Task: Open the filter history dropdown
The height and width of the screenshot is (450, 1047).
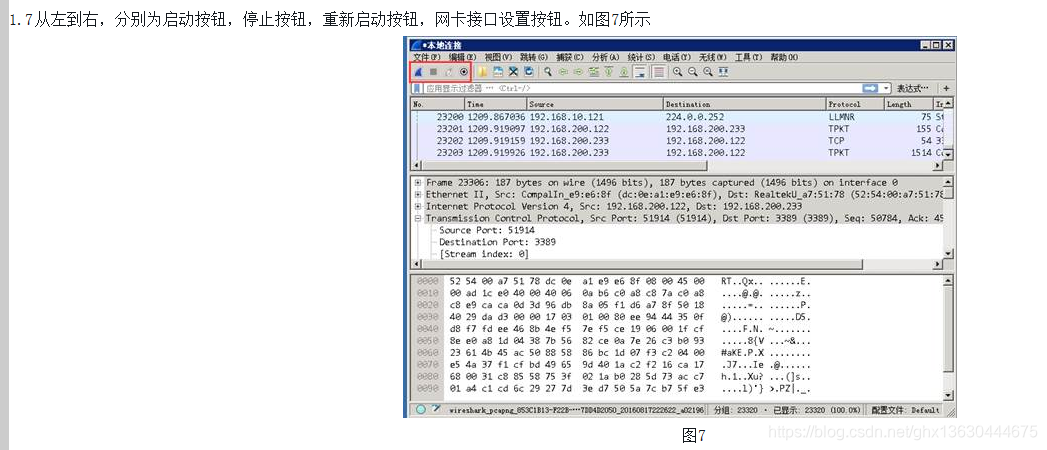Action: click(887, 88)
